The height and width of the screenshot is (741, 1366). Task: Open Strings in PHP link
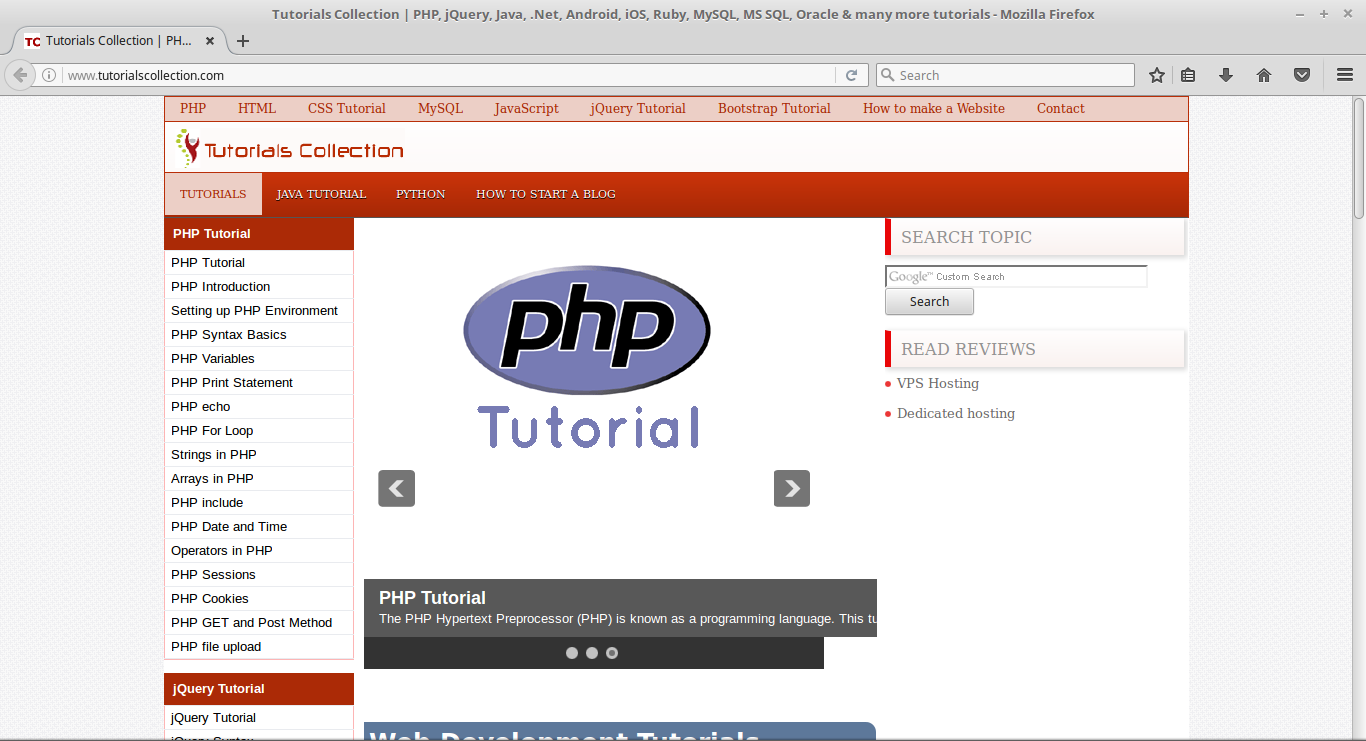point(214,455)
